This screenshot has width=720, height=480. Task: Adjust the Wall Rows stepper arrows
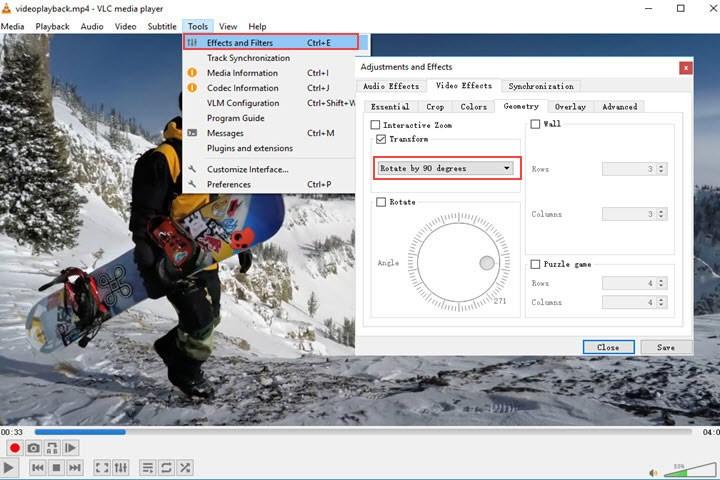point(661,169)
